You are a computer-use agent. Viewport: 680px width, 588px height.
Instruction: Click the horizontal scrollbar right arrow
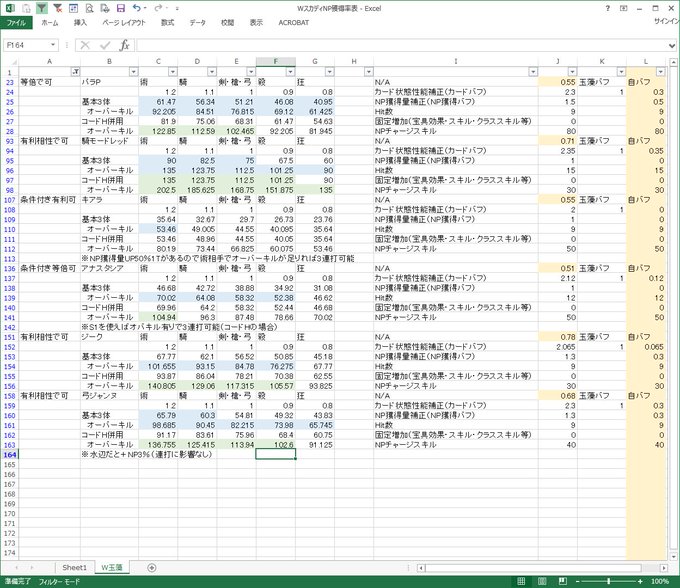tap(664, 568)
